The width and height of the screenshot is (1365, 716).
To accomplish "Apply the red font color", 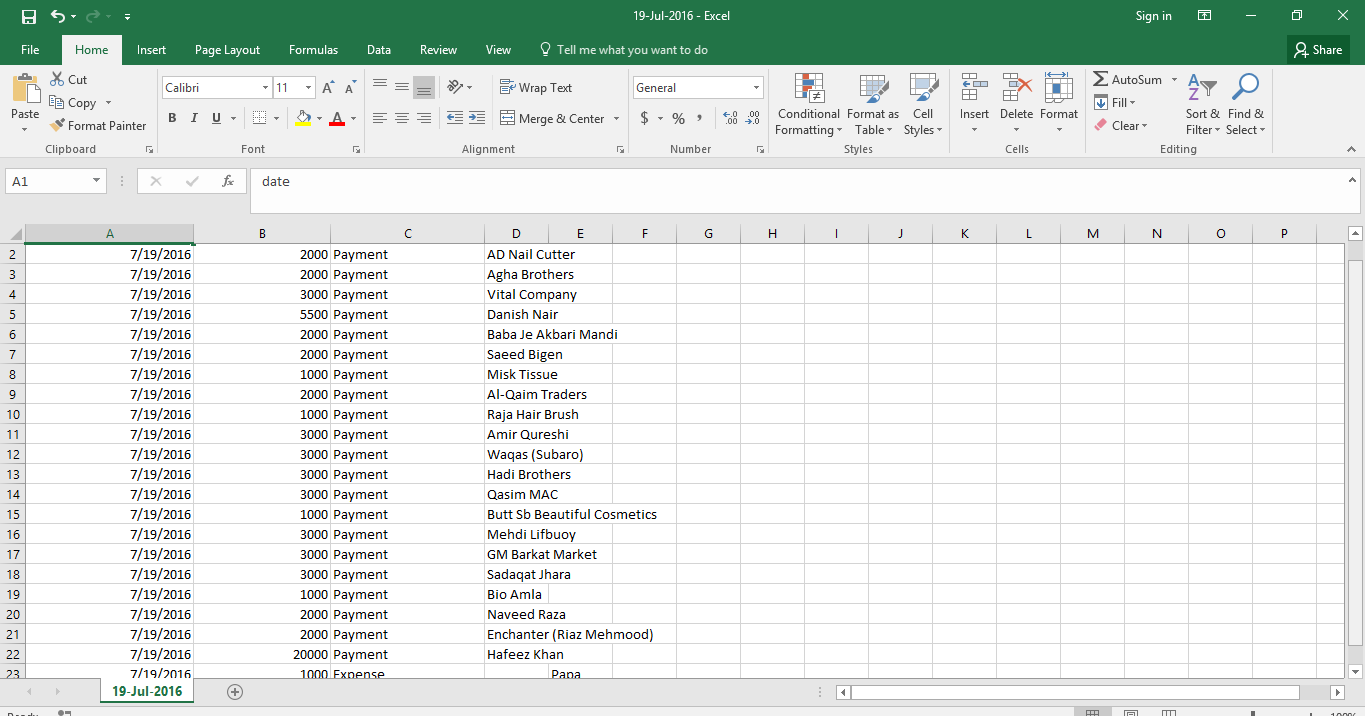I will click(337, 118).
